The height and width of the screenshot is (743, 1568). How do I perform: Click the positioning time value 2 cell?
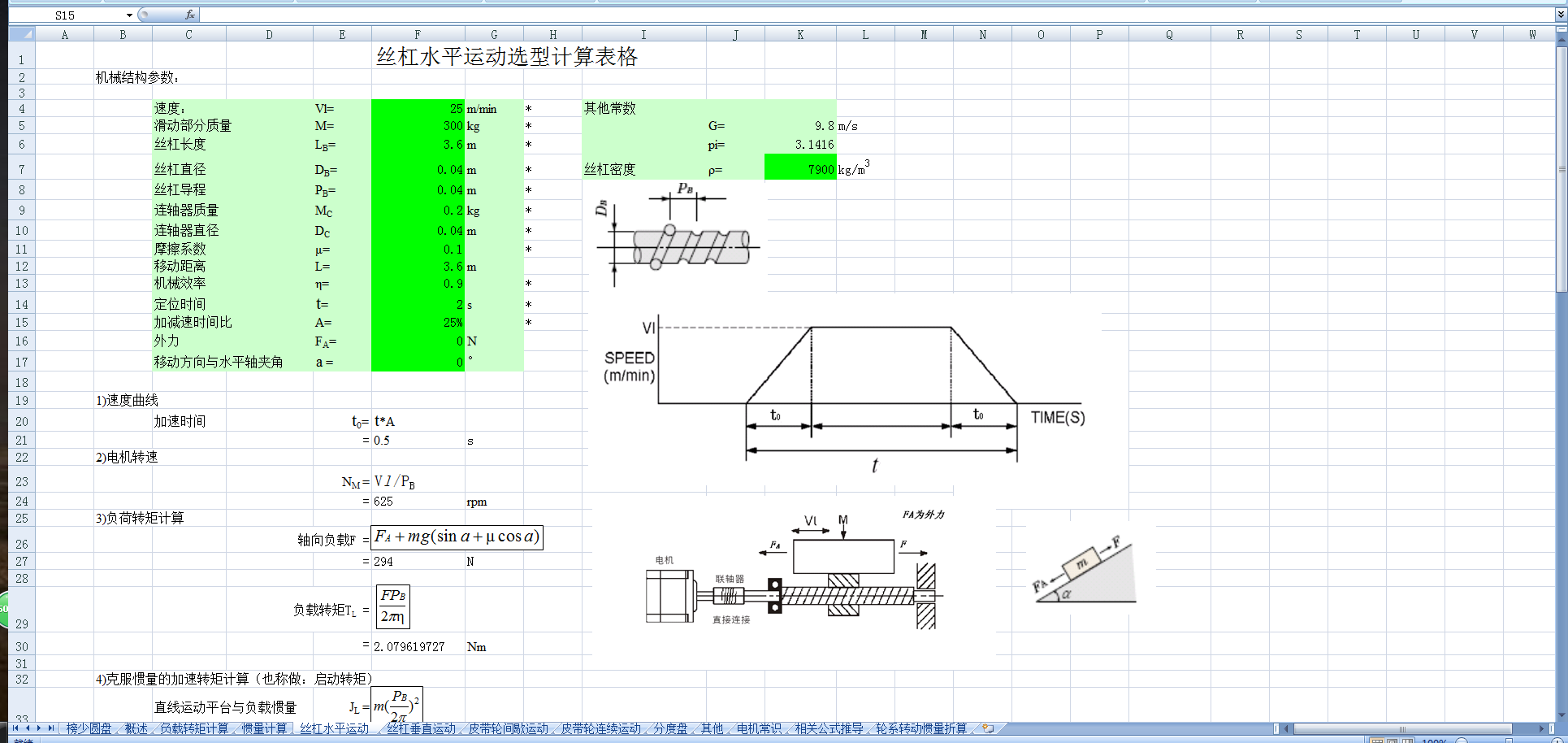[x=418, y=304]
